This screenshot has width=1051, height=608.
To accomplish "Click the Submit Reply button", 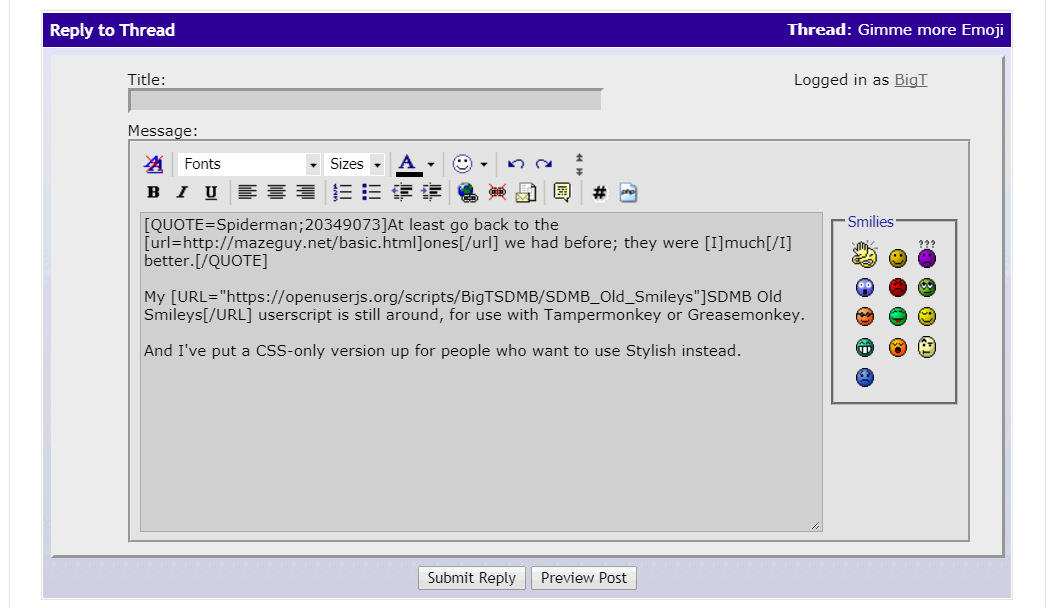I will pyautogui.click(x=472, y=578).
